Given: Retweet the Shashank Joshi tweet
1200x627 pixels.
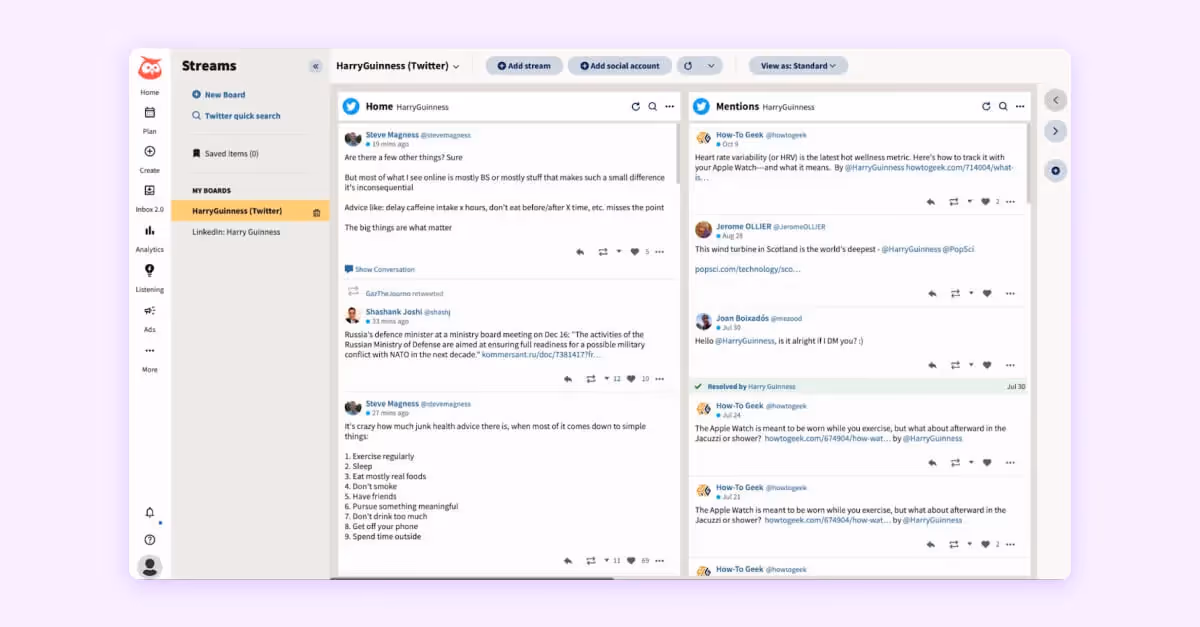Looking at the screenshot, I should coord(591,379).
